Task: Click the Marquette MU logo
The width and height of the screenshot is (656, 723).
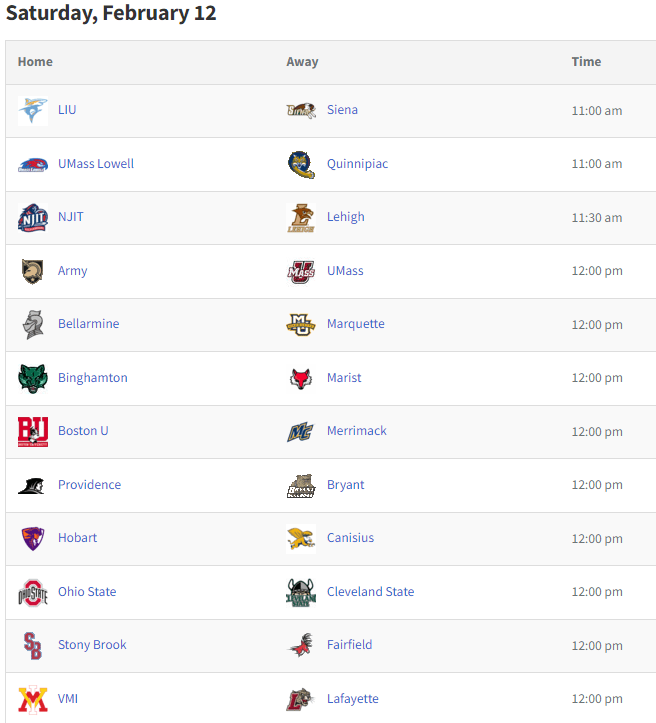Action: tap(301, 325)
